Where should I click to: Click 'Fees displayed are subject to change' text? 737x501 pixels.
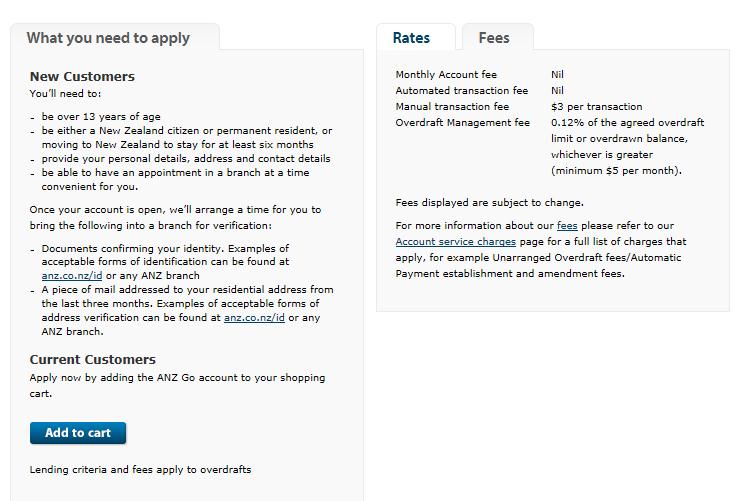[489, 203]
